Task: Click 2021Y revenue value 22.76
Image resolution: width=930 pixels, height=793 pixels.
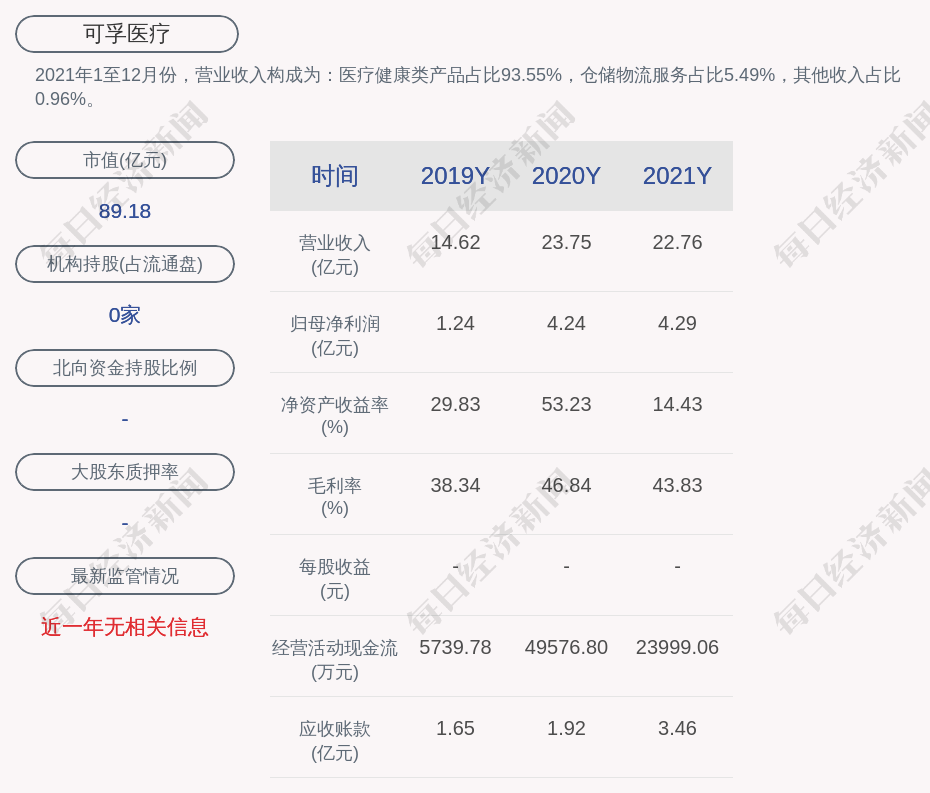Action: point(677,242)
